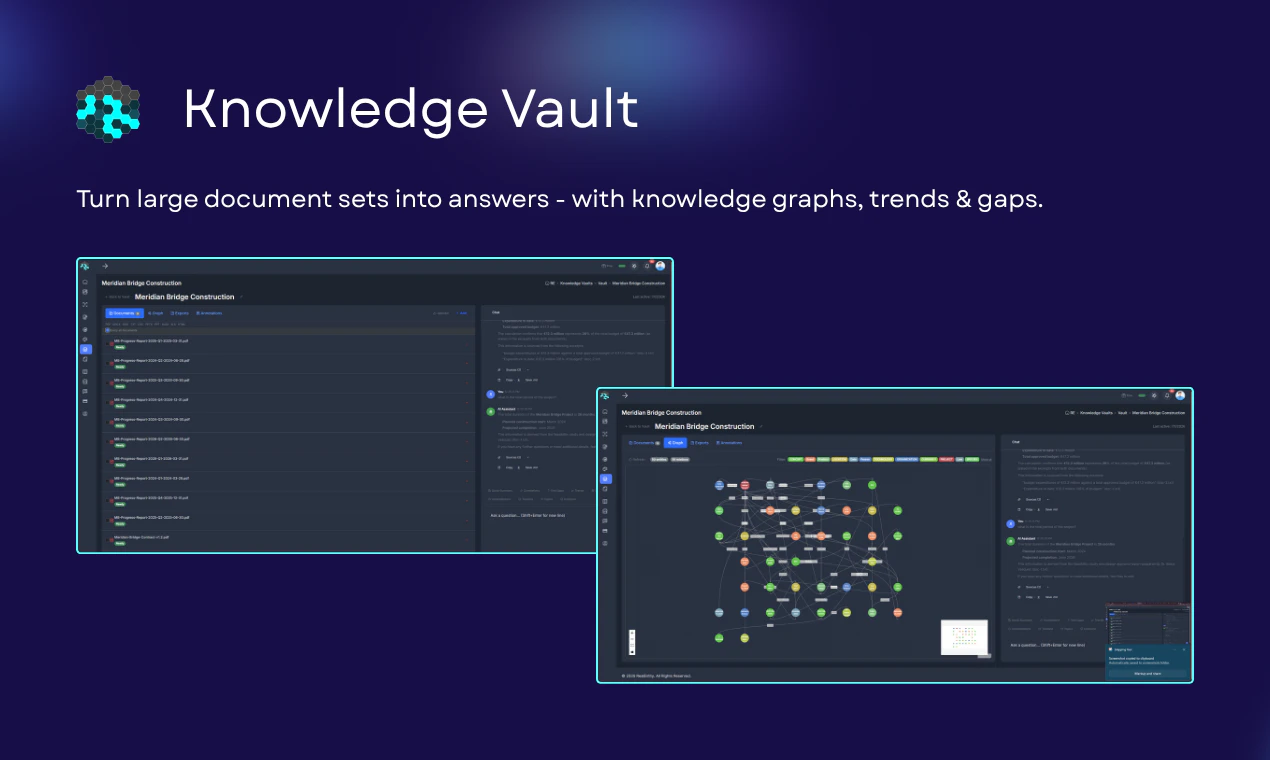This screenshot has height=760, width=1270.
Task: Click the Refresh control above the graph
Action: (x=637, y=460)
